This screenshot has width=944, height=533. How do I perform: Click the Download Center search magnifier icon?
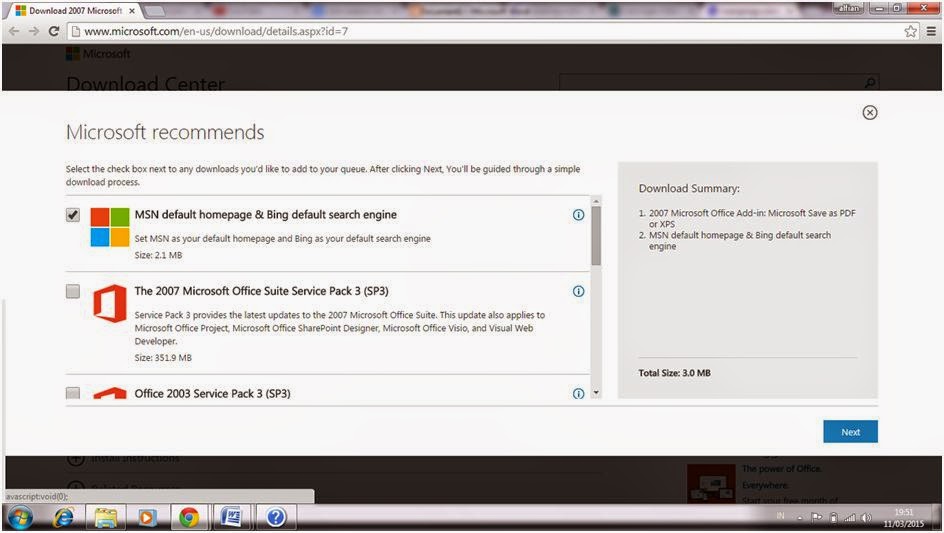pos(870,83)
